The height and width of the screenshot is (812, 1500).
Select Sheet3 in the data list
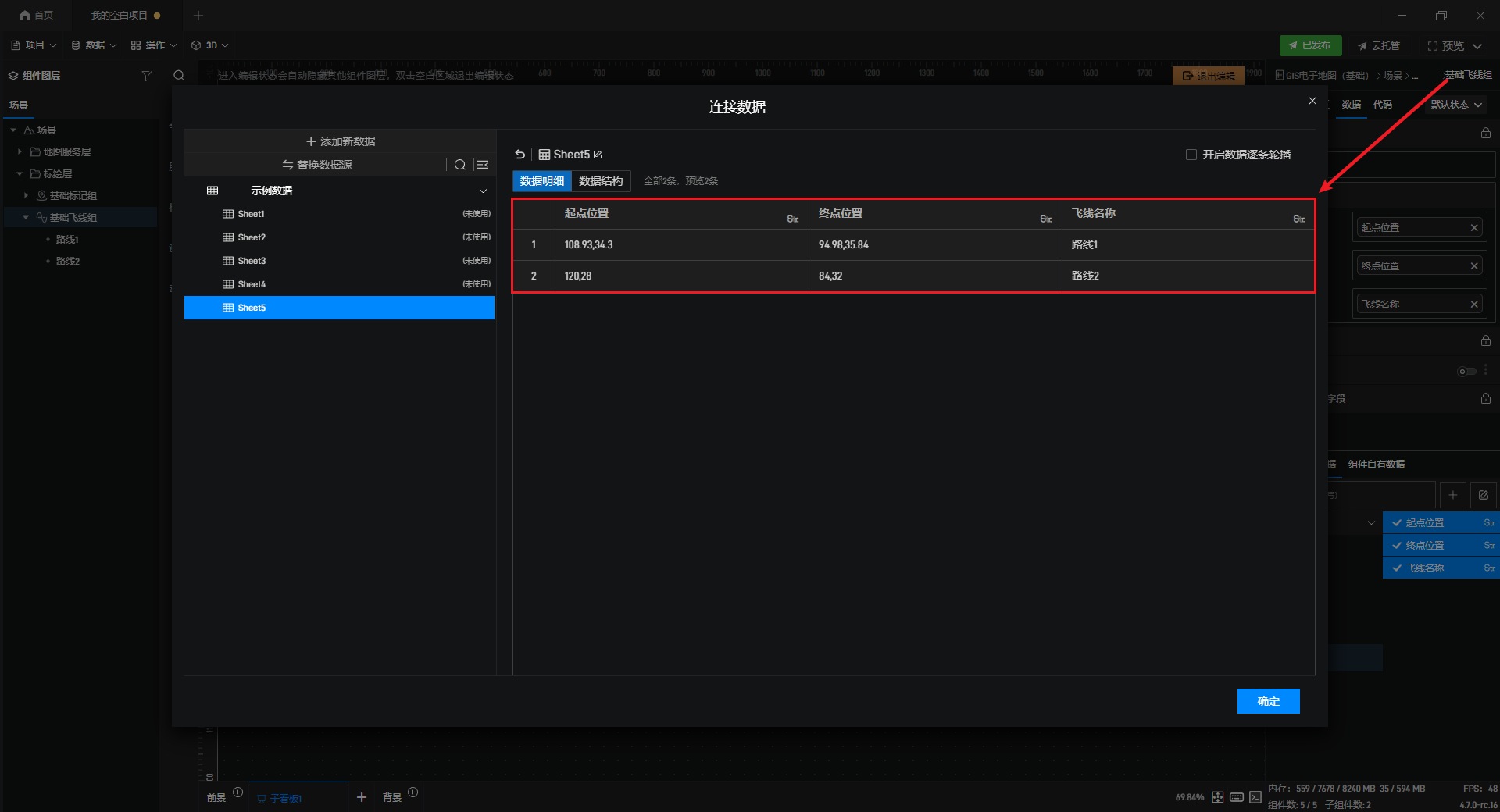[x=252, y=261]
